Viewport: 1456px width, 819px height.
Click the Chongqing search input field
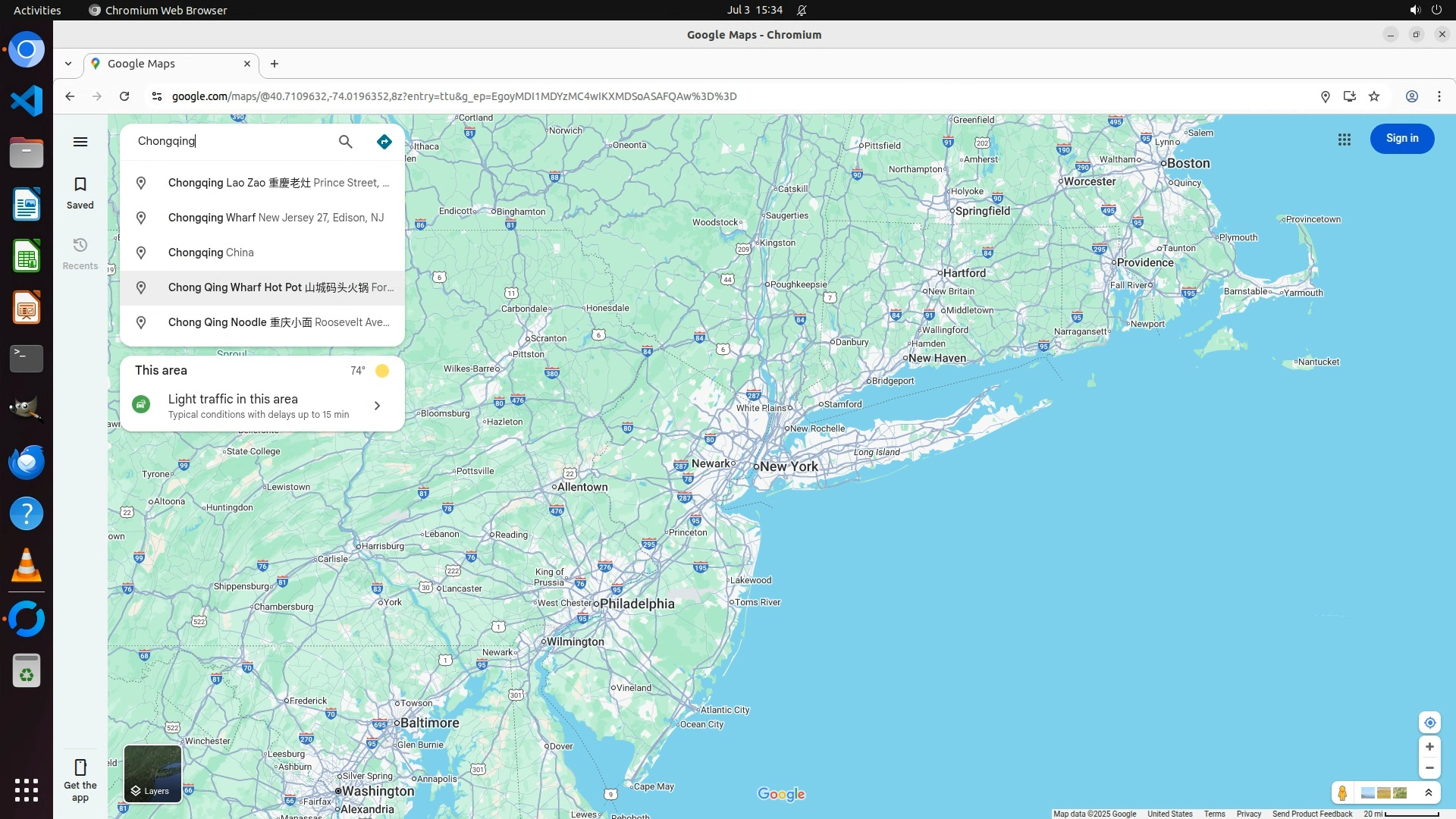click(231, 141)
